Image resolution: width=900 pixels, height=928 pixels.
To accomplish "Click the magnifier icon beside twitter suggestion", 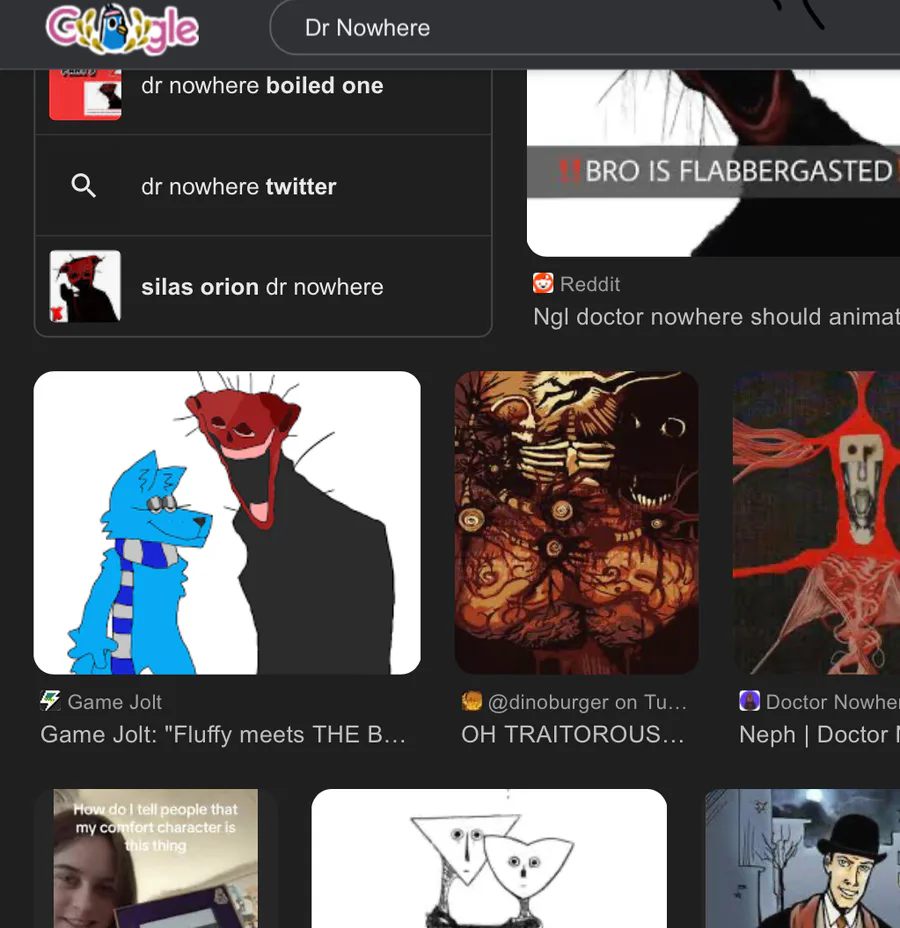I will 83,186.
